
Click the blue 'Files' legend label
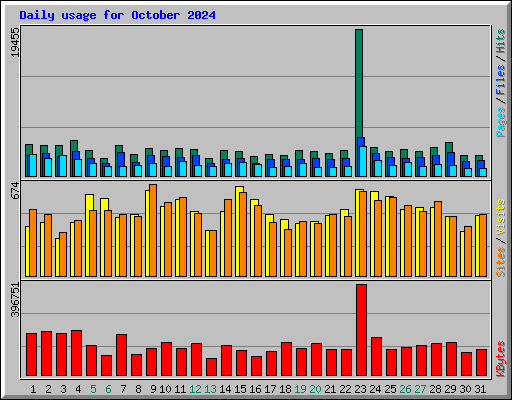[500, 80]
